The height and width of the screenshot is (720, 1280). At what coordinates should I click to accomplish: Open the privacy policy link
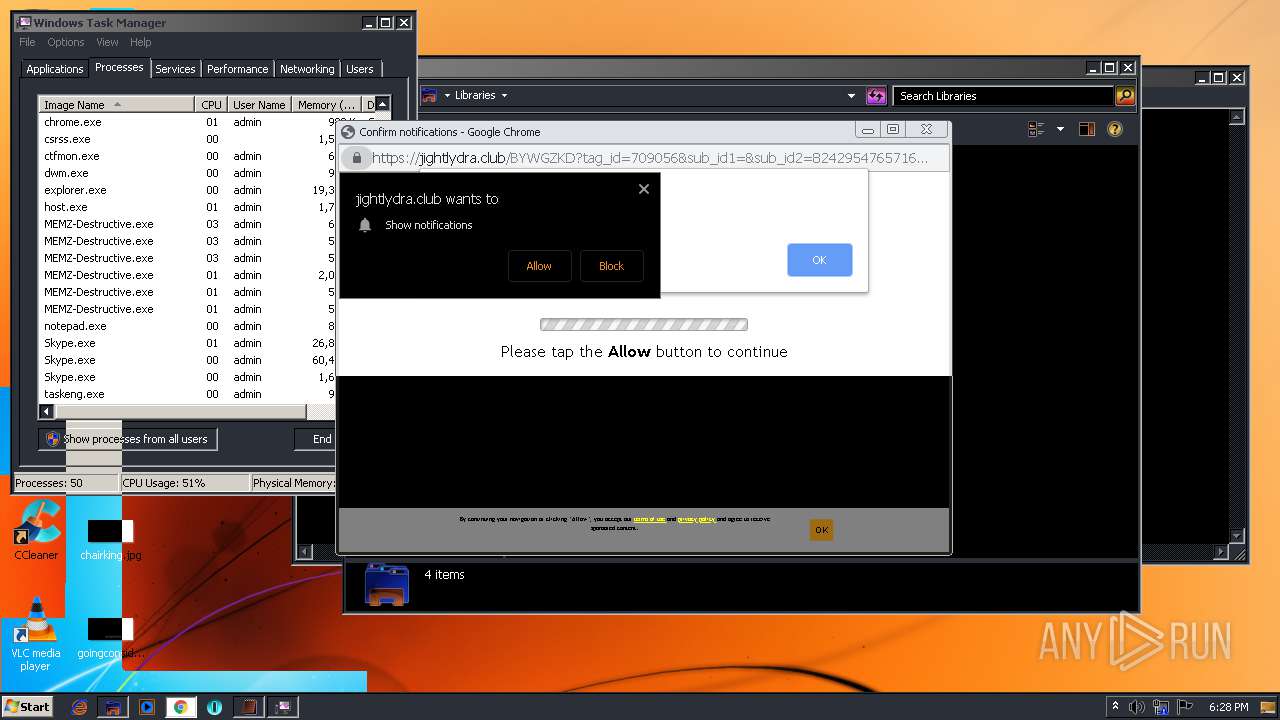tap(696, 519)
